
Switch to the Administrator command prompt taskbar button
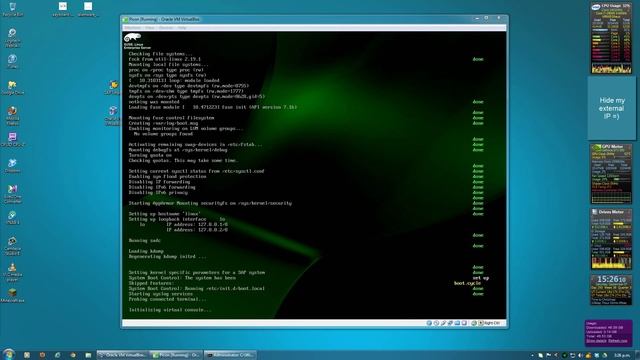point(229,355)
